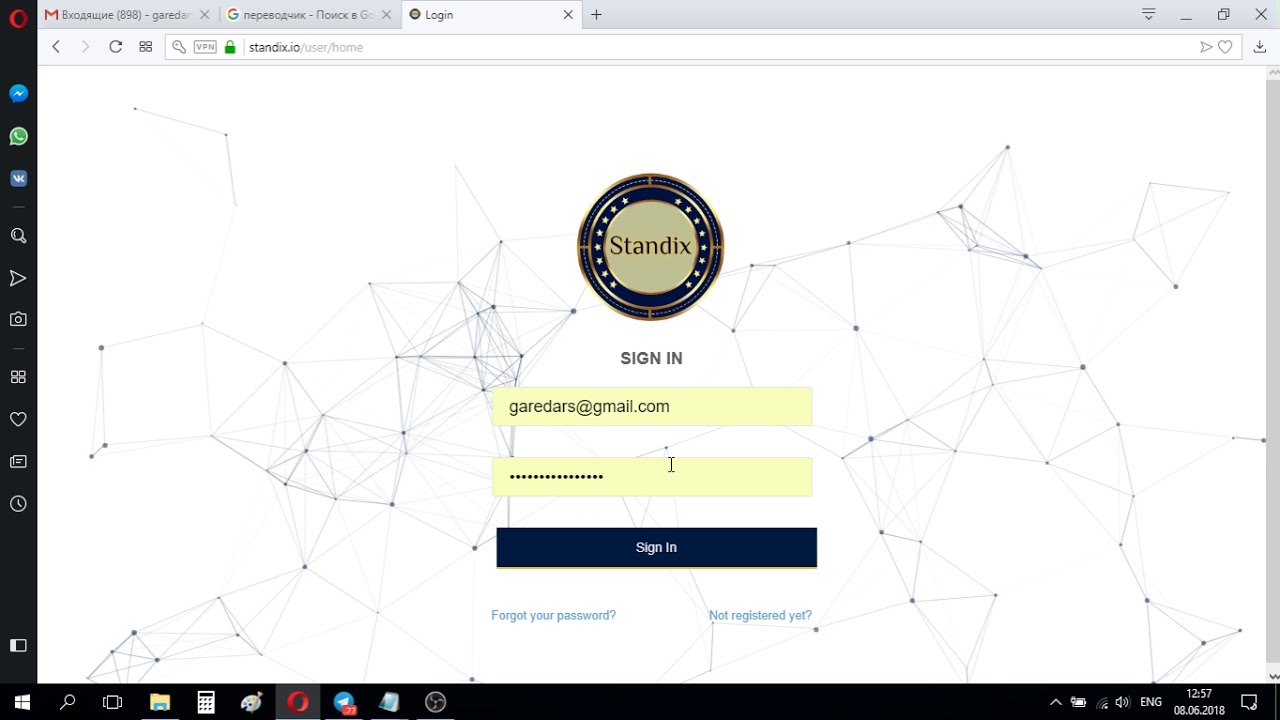Image resolution: width=1280 pixels, height=720 pixels.
Task: Open the notepad-like app on the taskbar
Action: (389, 702)
